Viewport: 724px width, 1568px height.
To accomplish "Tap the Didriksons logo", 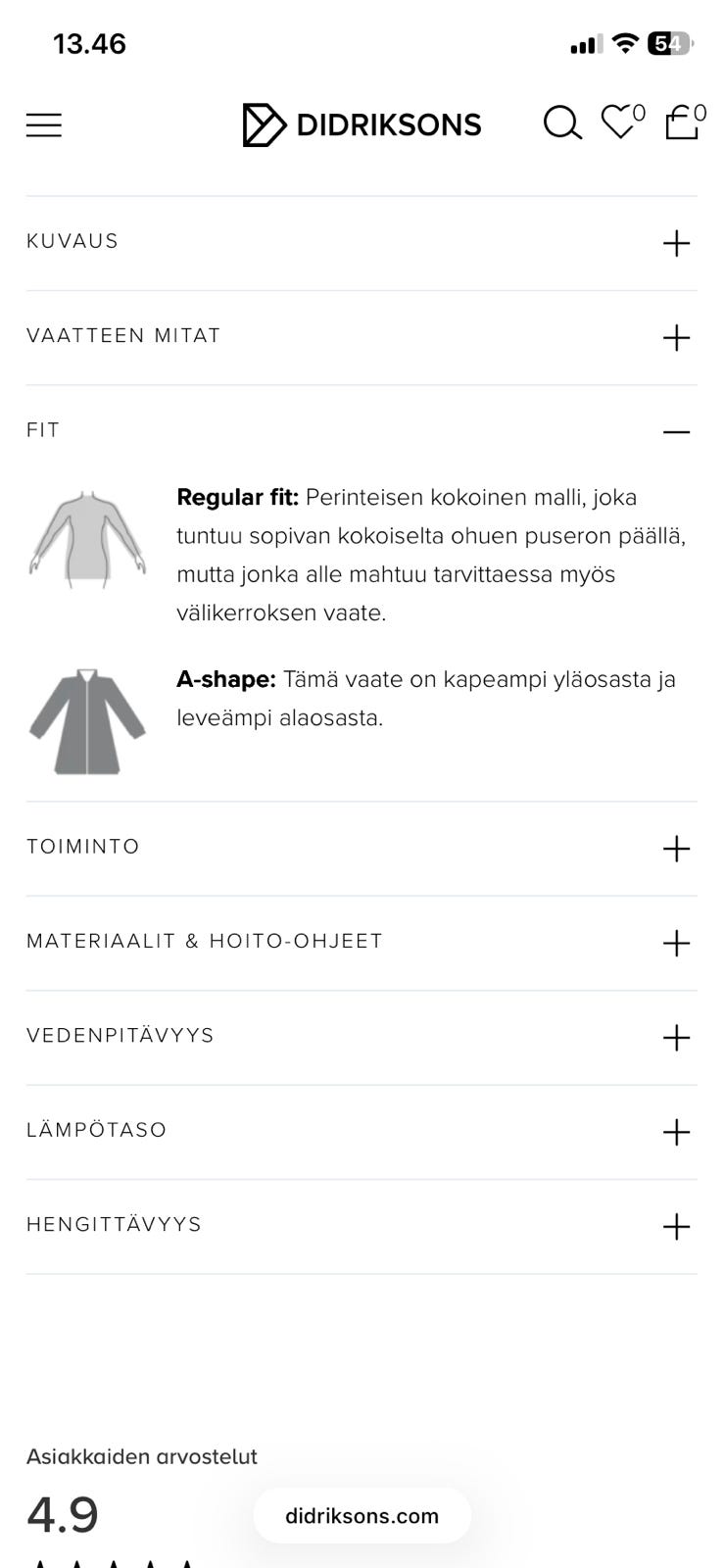I will 362,124.
